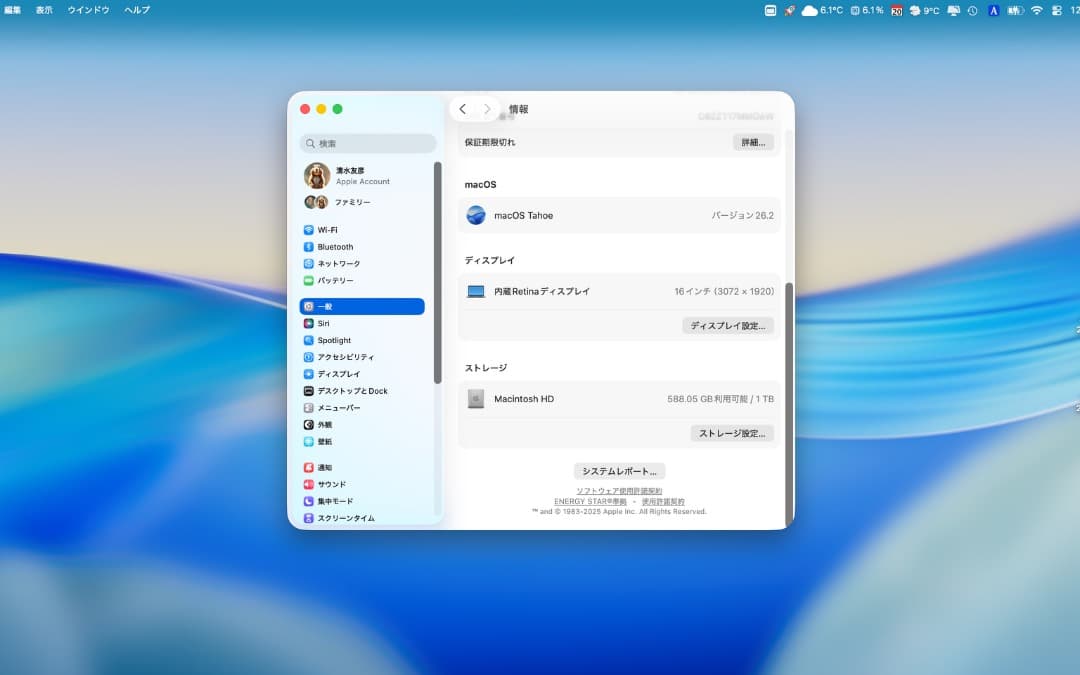Open Wi-Fi settings in the sidebar

[x=330, y=229]
